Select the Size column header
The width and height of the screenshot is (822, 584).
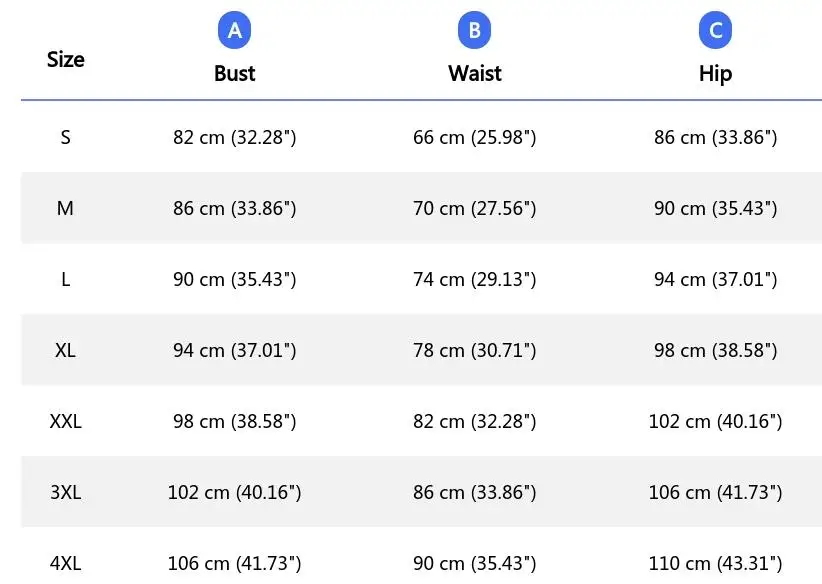coord(66,59)
